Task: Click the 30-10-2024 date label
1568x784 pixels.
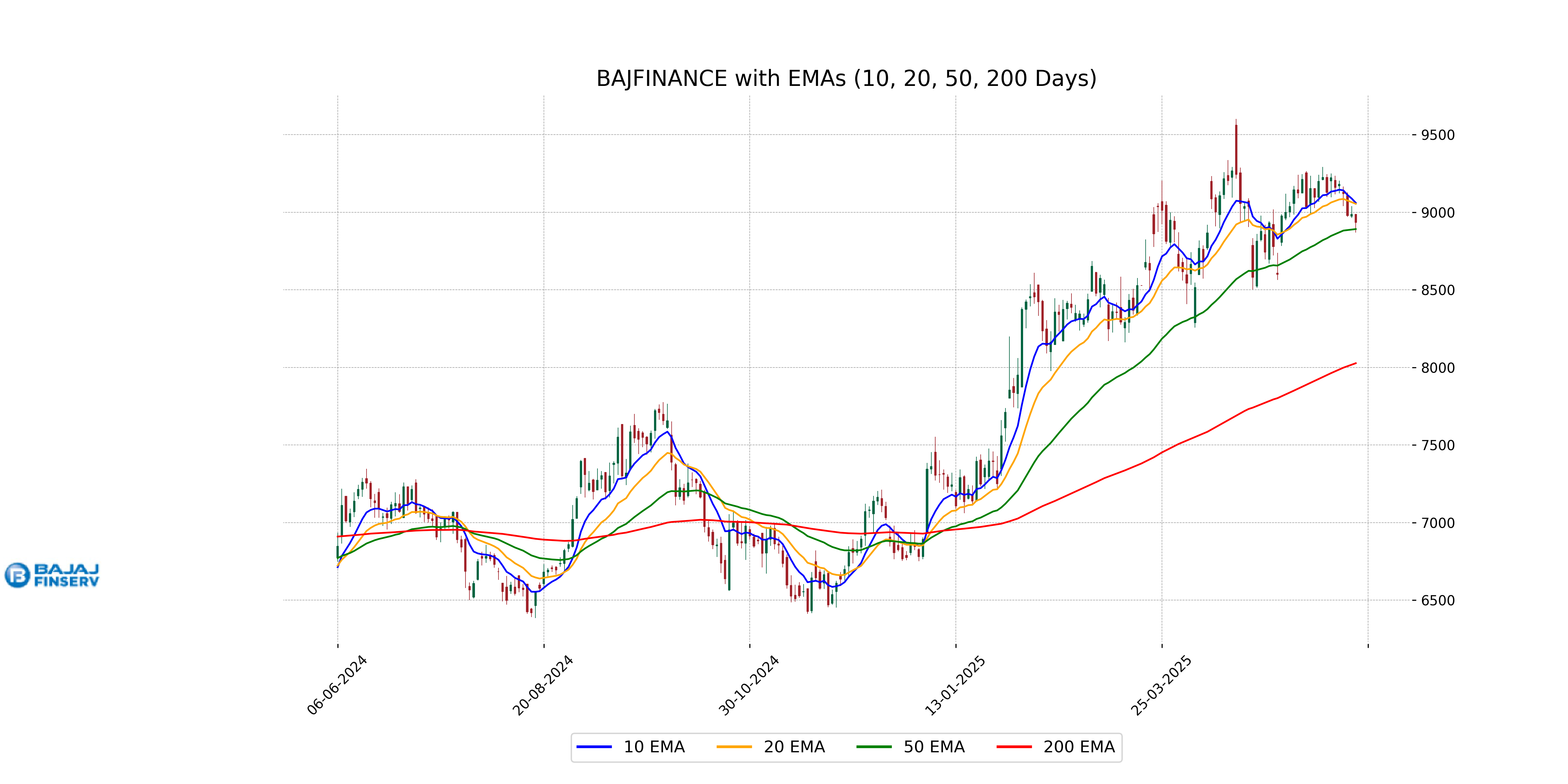Action: tap(749, 685)
